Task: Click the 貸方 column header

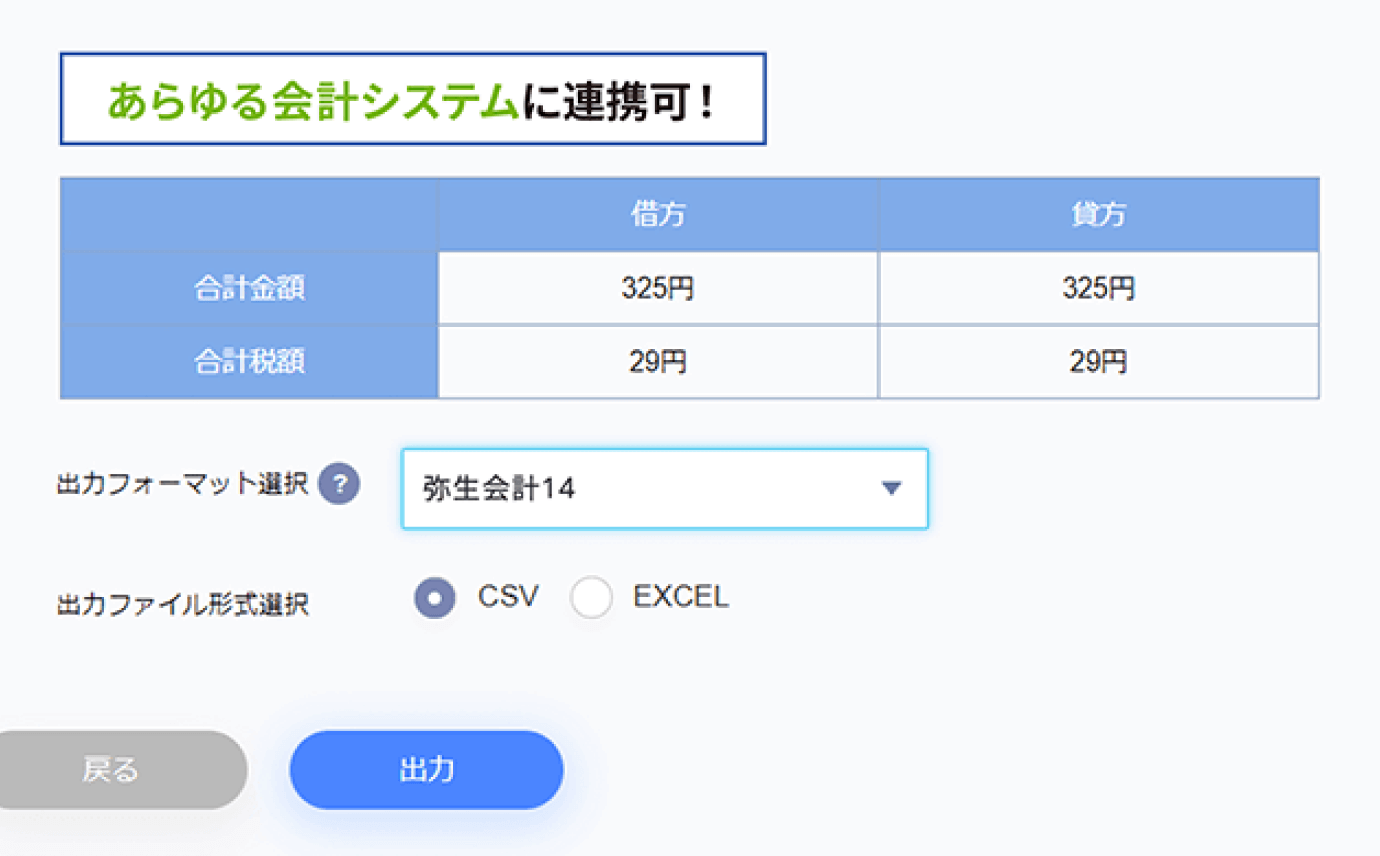Action: click(x=1098, y=215)
